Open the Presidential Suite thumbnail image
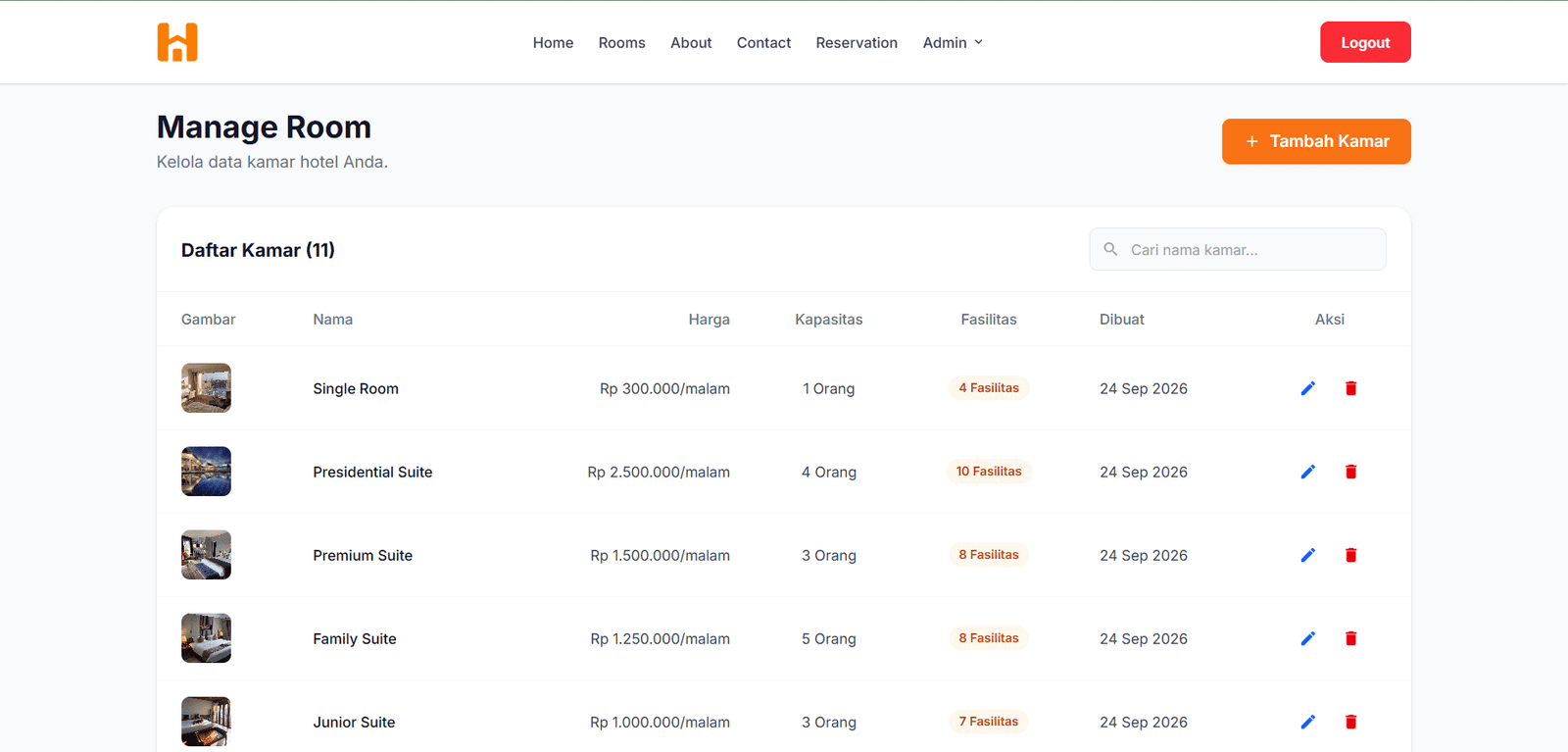The image size is (1568, 752). point(206,472)
